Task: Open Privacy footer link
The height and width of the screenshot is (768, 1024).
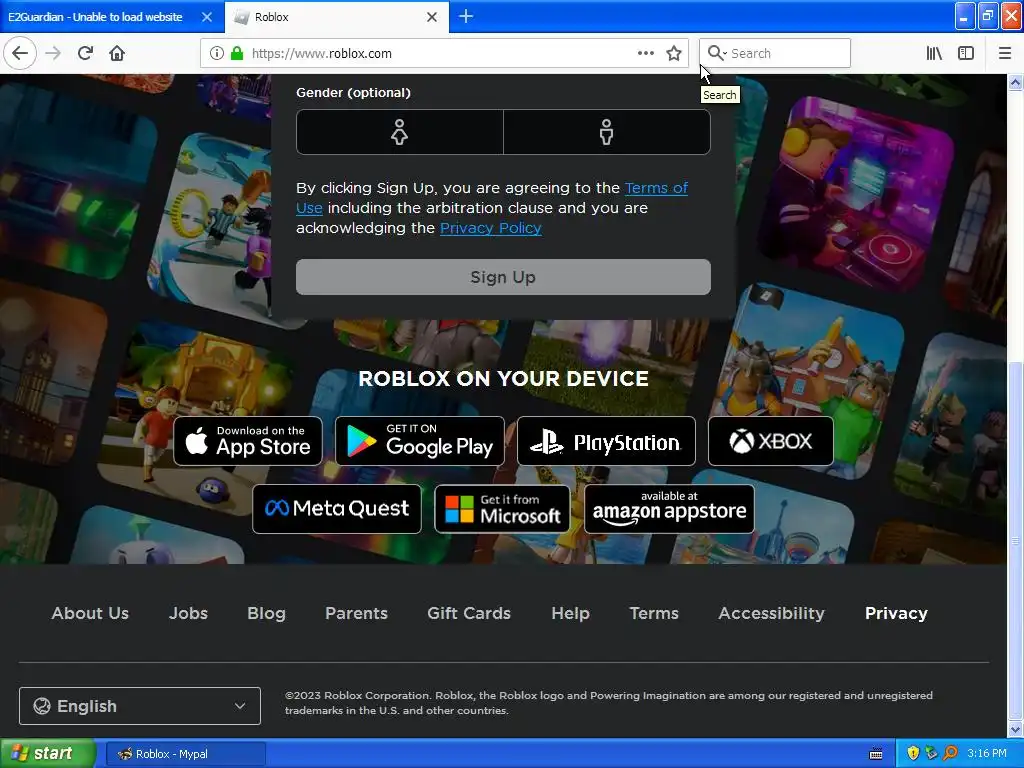Action: pos(896,613)
